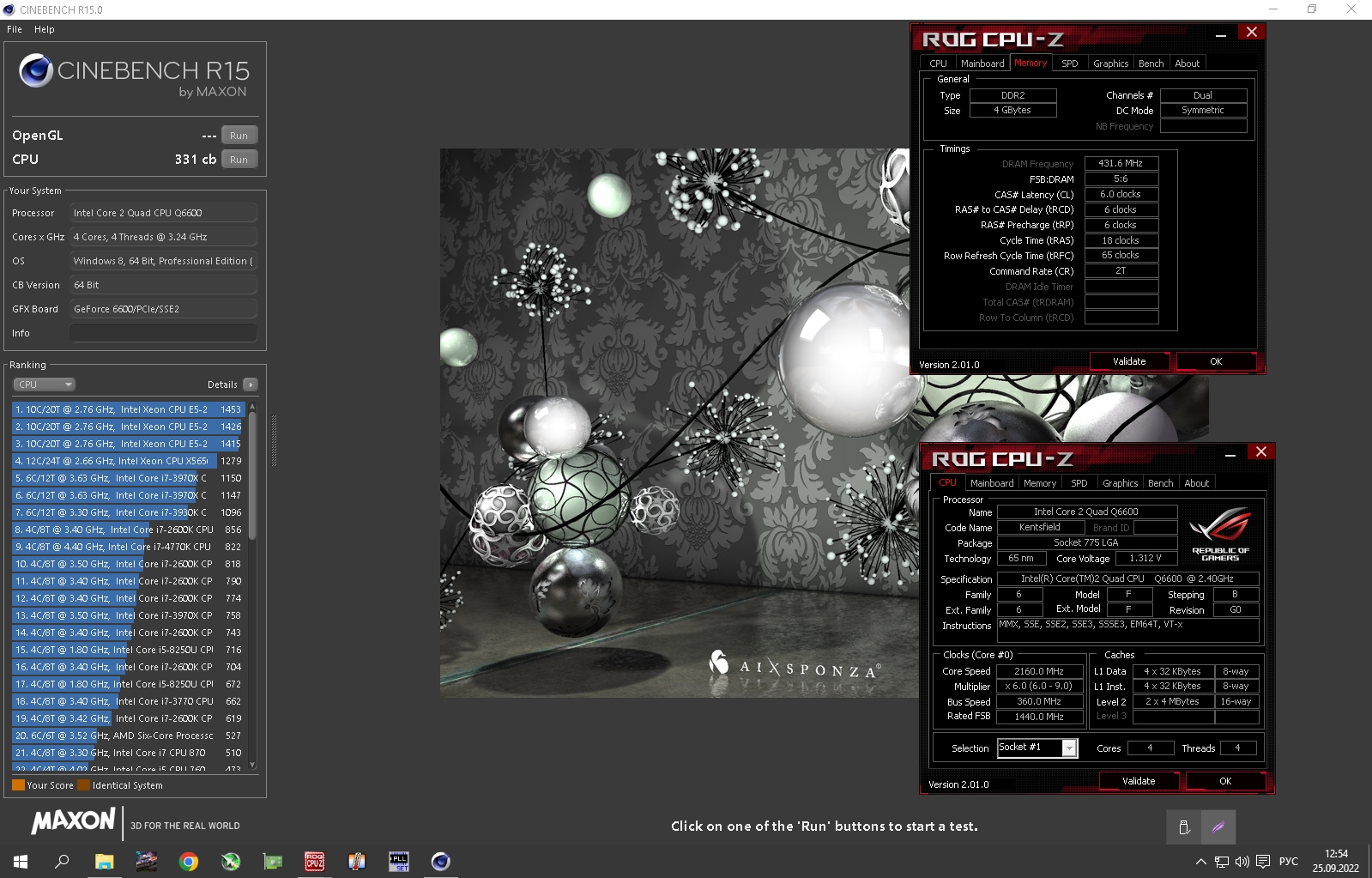Open the Help menu in Cinebench
Screen dimensions: 1372x878
pyautogui.click(x=45, y=29)
